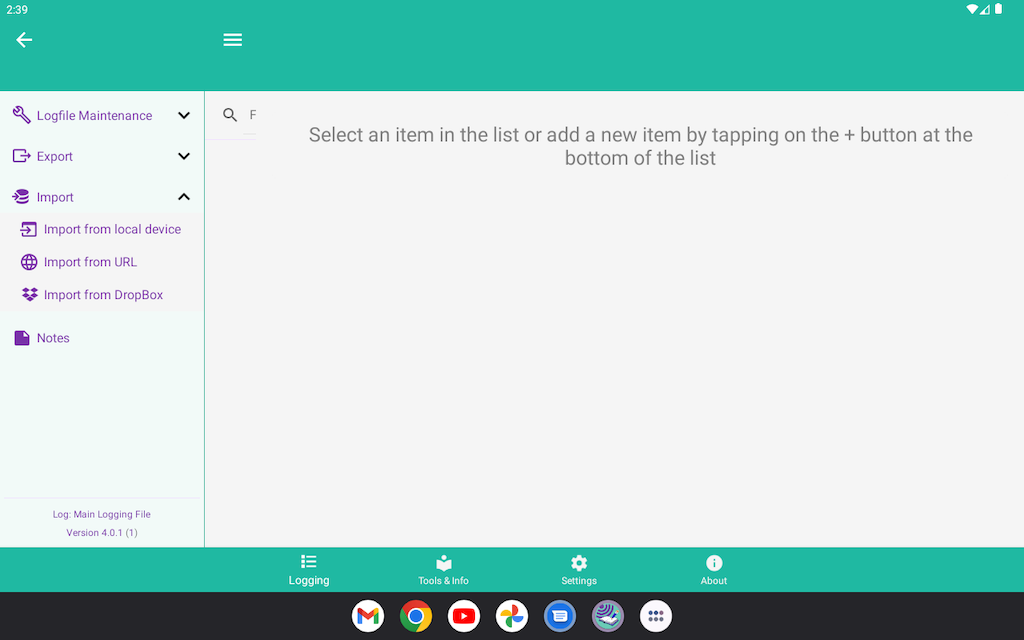
Task: Select Import from local device
Action: tap(112, 229)
